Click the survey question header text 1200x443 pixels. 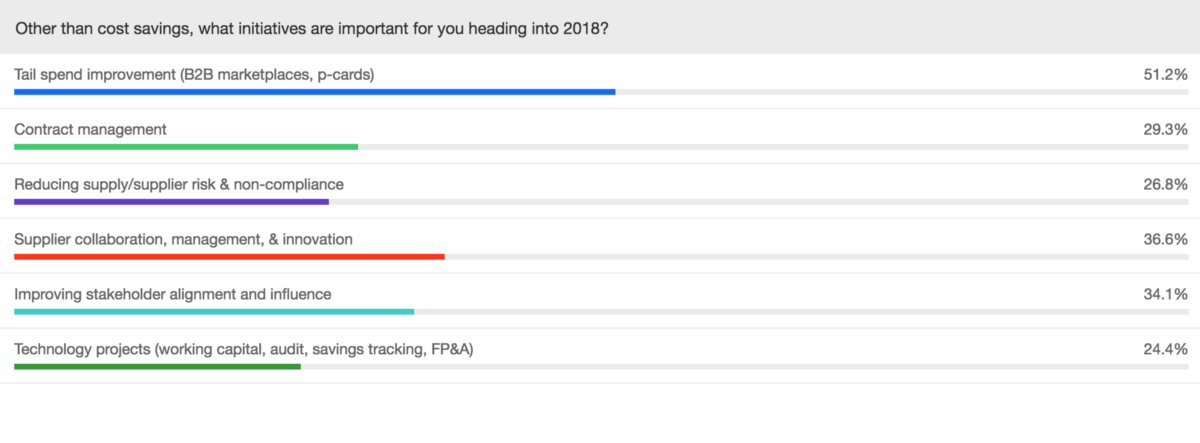313,27
